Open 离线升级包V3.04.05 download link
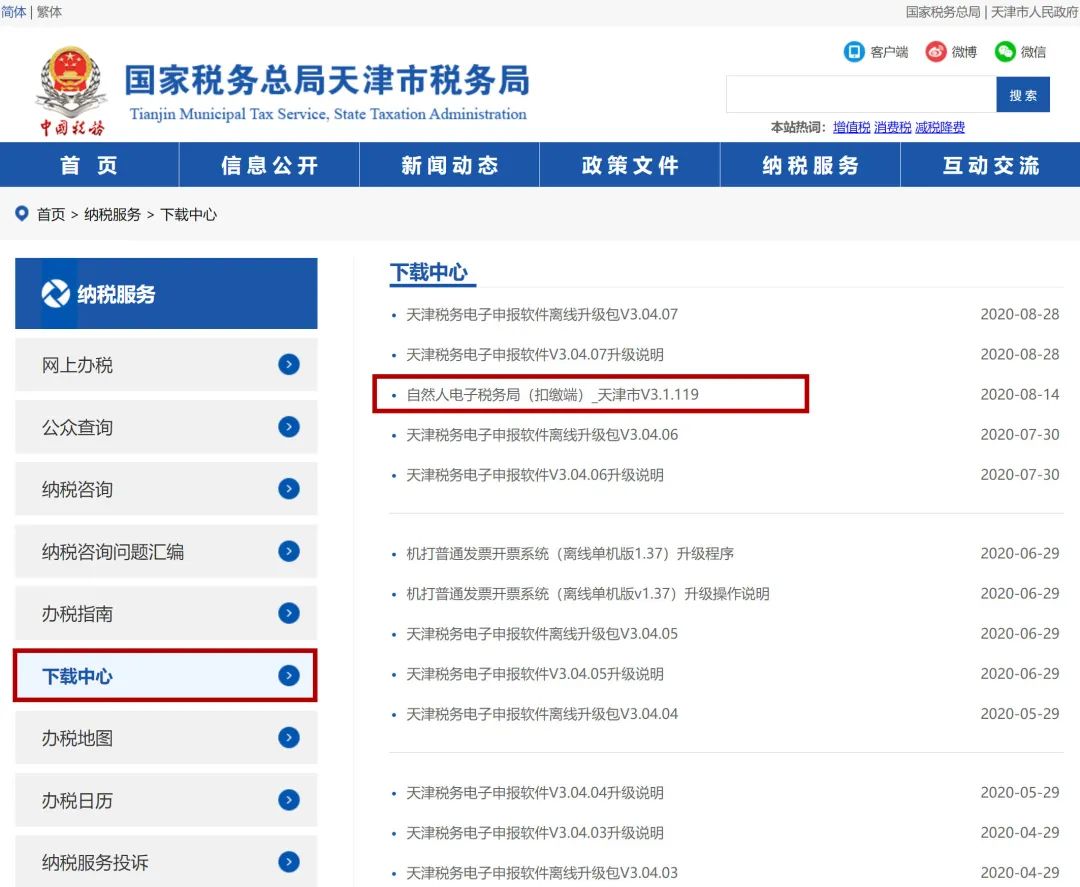The image size is (1080, 887). point(542,634)
